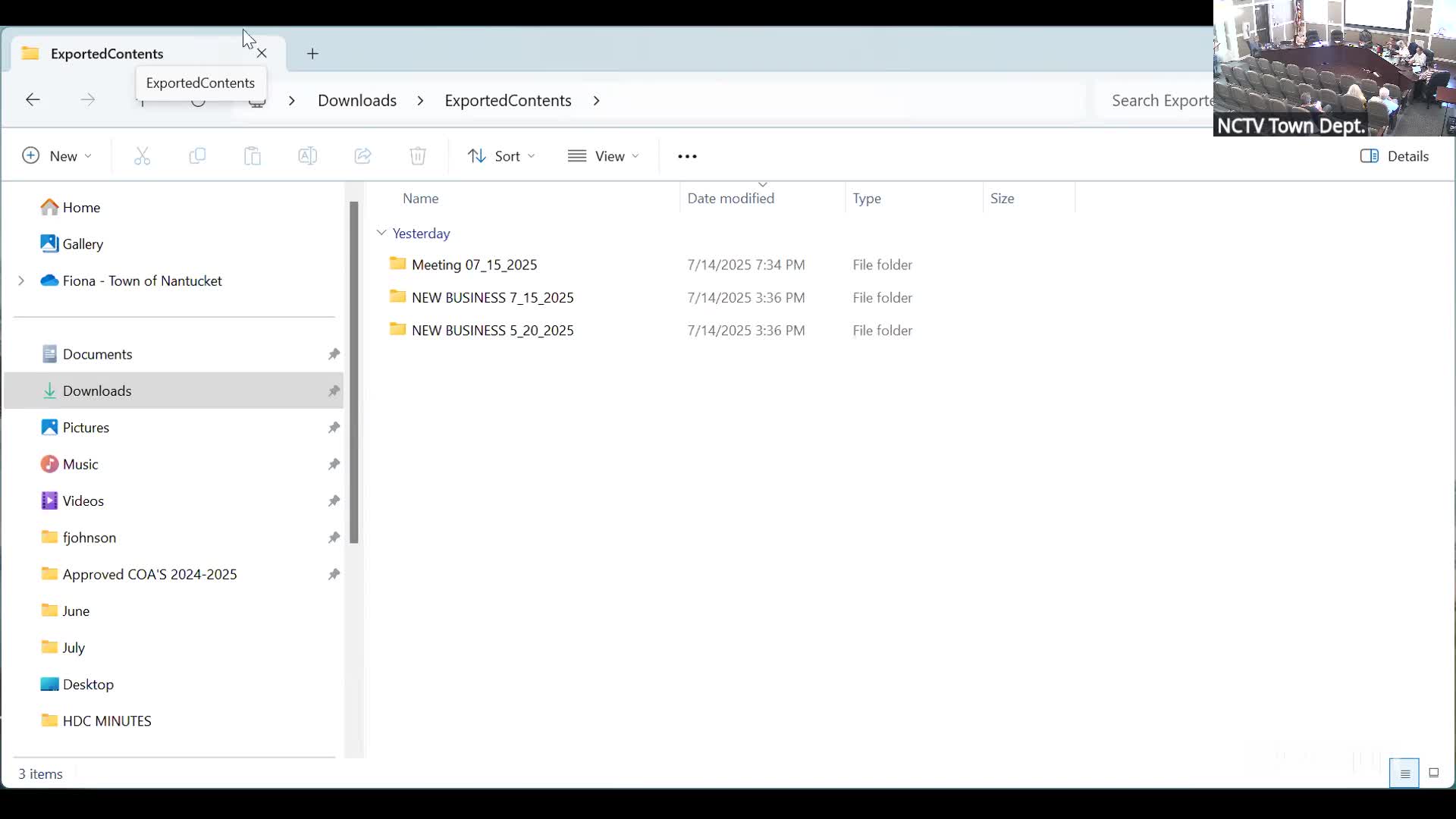The image size is (1456, 819).
Task: Open the See more three-dots menu
Action: click(687, 156)
